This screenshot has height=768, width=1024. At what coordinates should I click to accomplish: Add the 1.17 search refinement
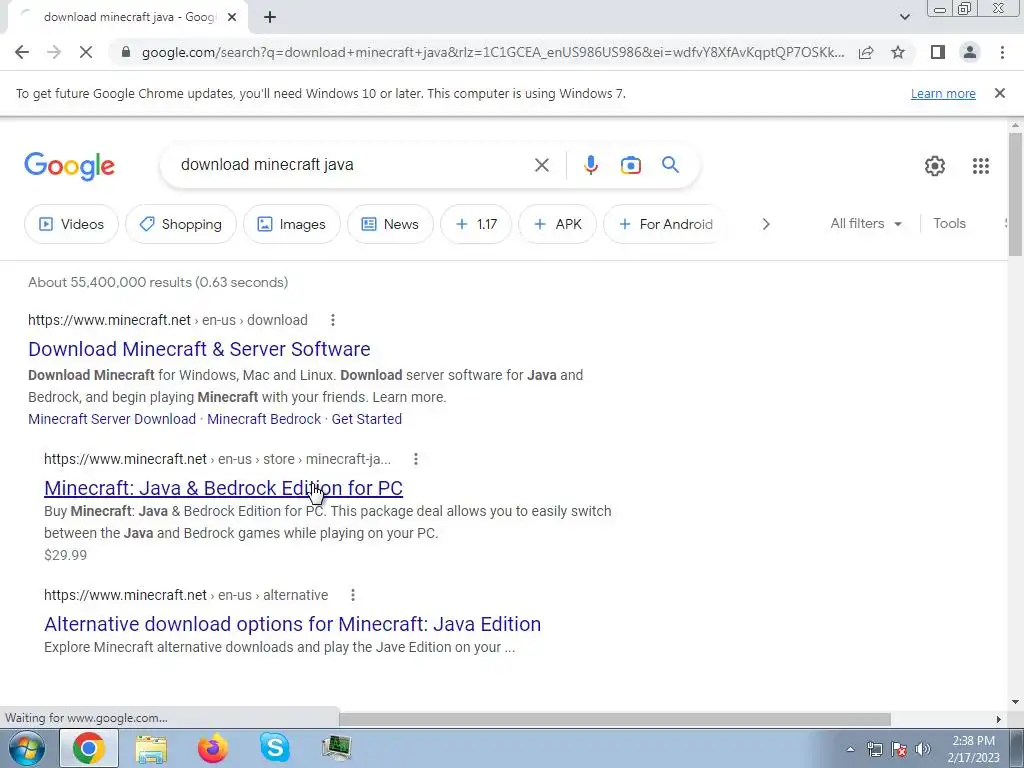pos(476,224)
